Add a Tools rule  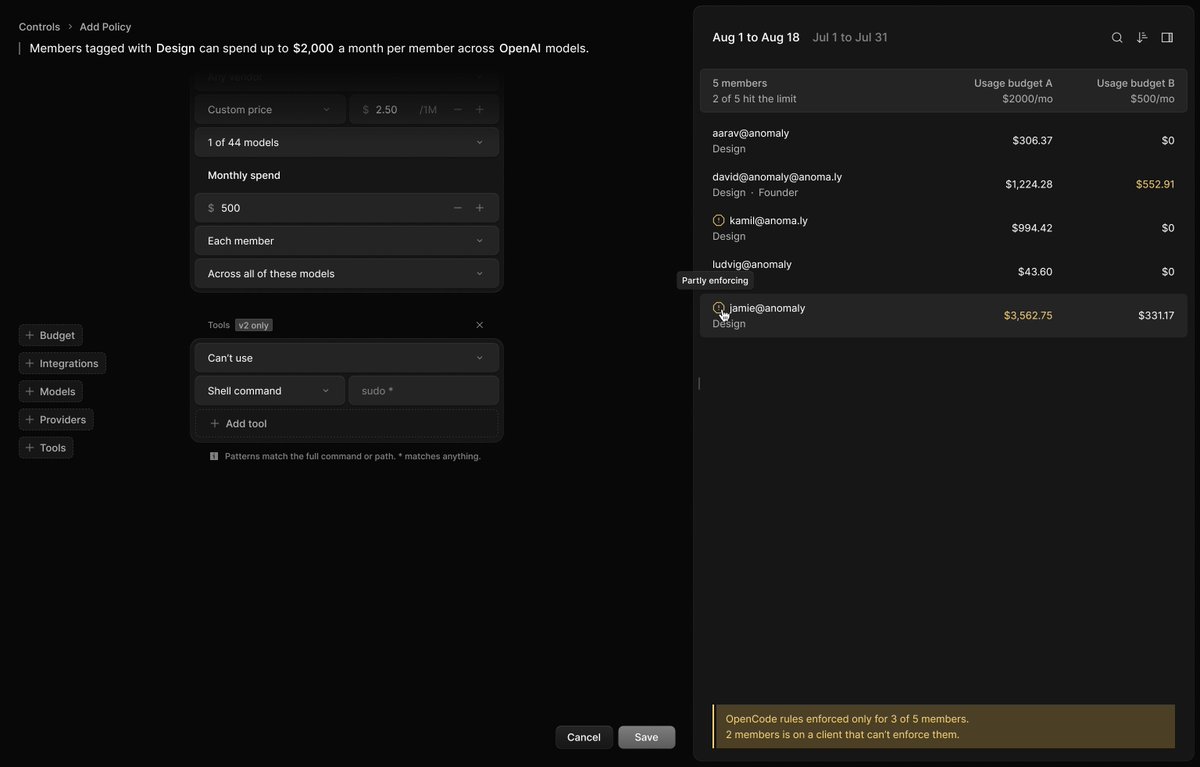click(x=46, y=448)
